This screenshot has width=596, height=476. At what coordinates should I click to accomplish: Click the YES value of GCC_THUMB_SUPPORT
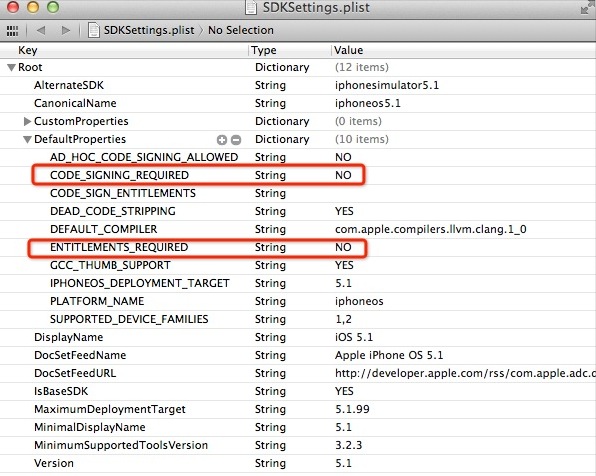(344, 265)
